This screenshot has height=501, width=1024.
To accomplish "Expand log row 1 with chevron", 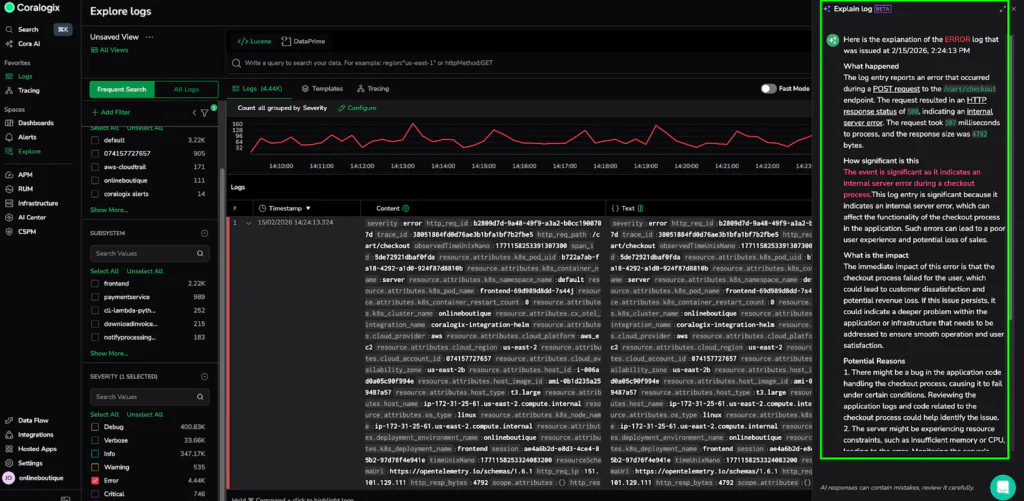I will point(248,222).
